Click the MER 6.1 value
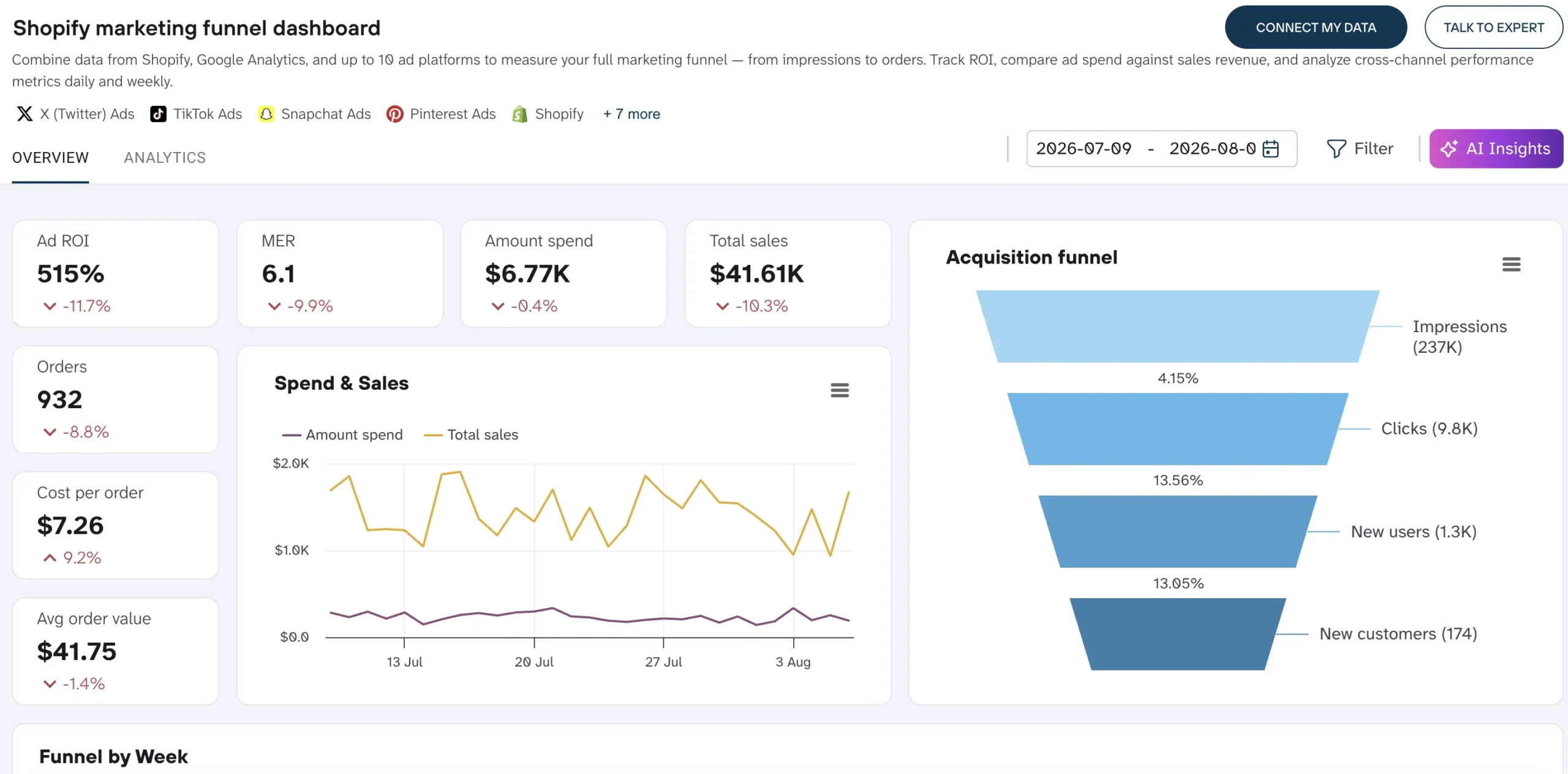Image resolution: width=1568 pixels, height=774 pixels. click(x=279, y=274)
